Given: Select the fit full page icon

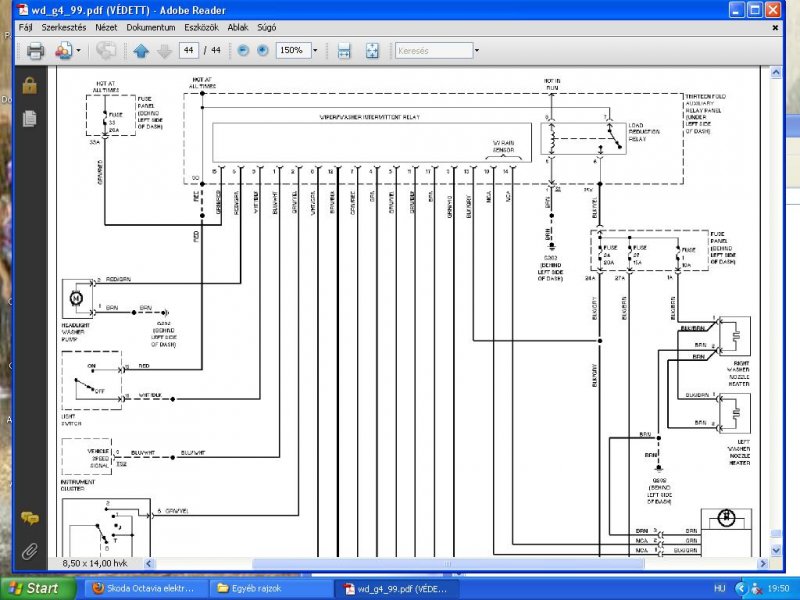Looking at the screenshot, I should pyautogui.click(x=372, y=51).
